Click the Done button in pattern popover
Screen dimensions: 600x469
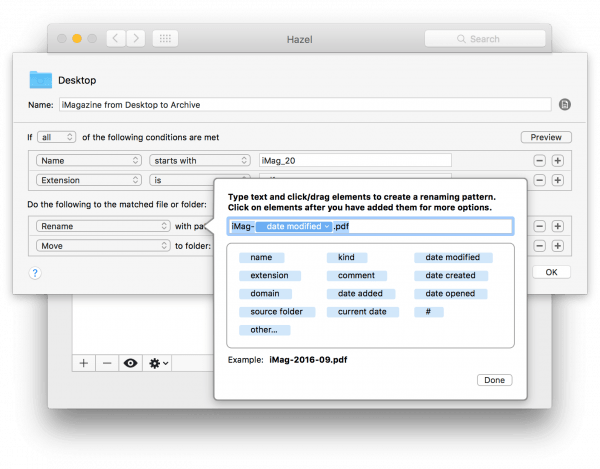pos(494,380)
